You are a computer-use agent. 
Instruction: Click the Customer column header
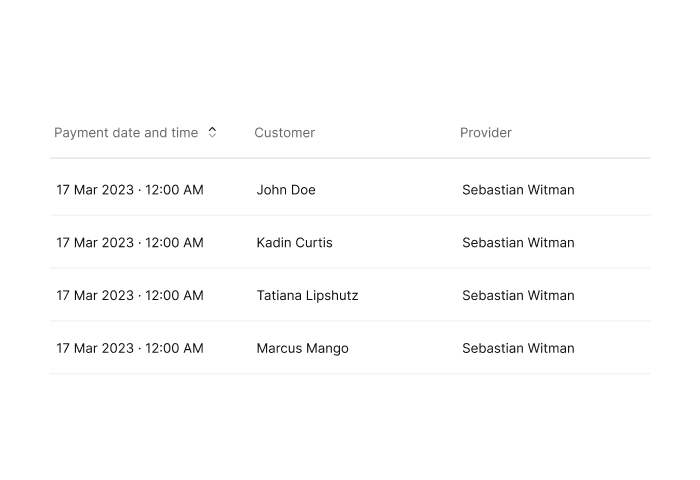coord(285,133)
